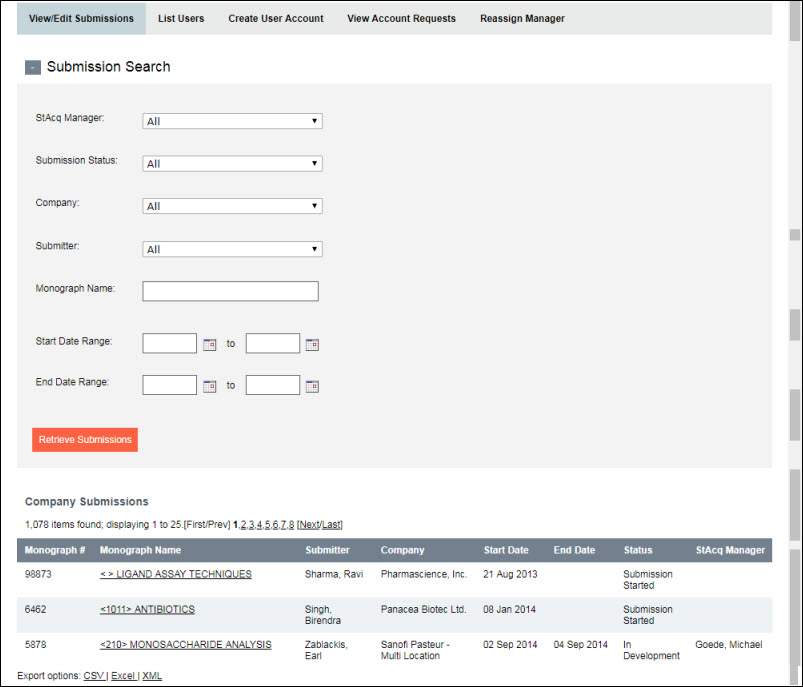Open calendar for Start Date Range ending
This screenshot has height=687, width=803.
(x=312, y=344)
